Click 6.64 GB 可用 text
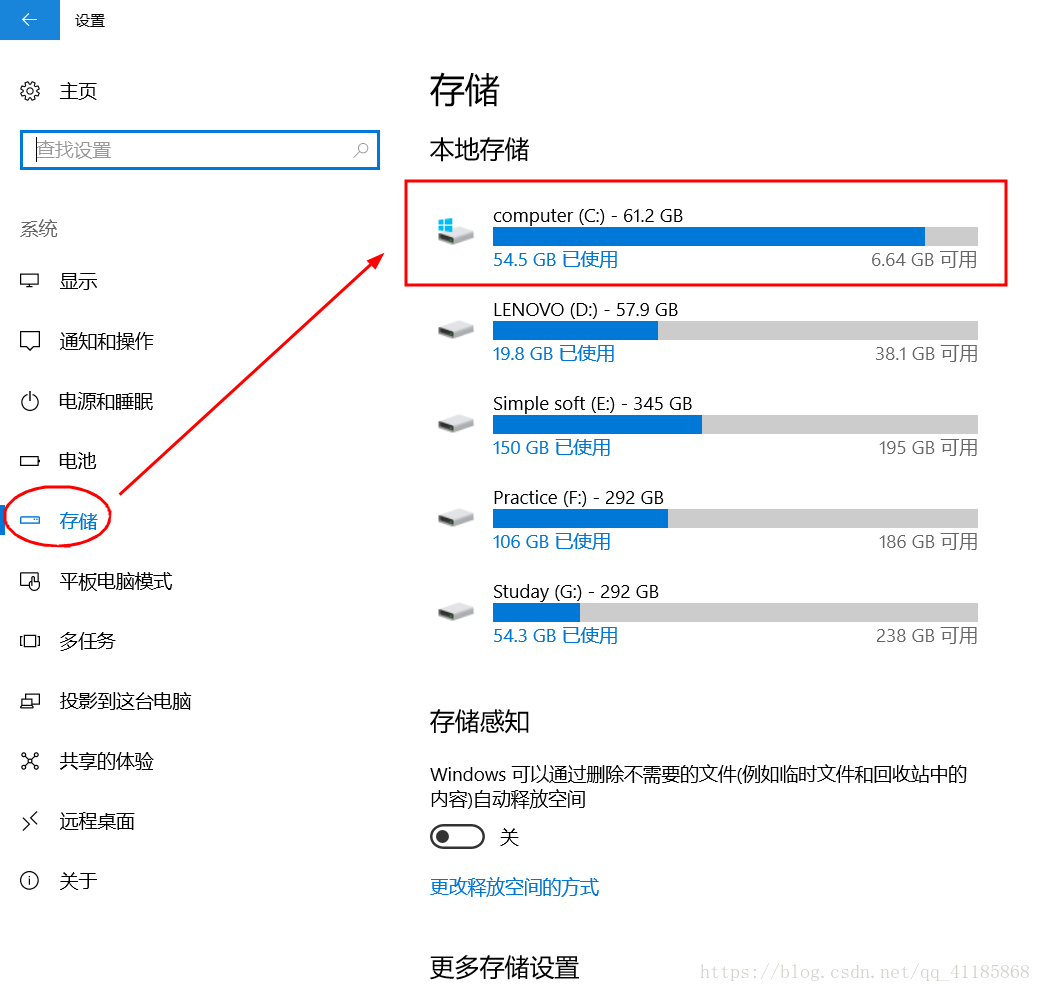This screenshot has width=1041, height=992. 924,260
